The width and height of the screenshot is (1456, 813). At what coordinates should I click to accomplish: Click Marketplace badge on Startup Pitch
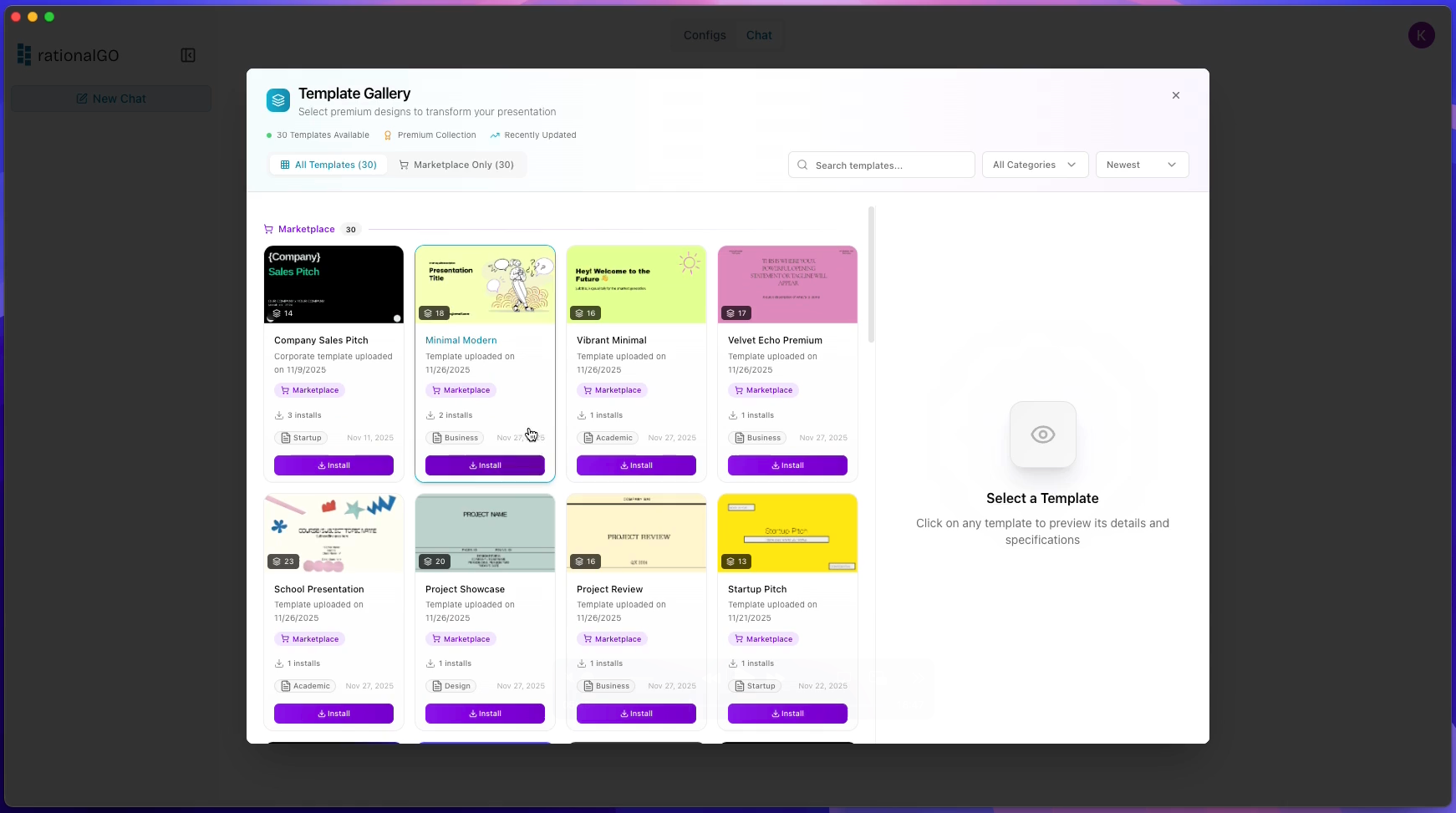click(763, 639)
